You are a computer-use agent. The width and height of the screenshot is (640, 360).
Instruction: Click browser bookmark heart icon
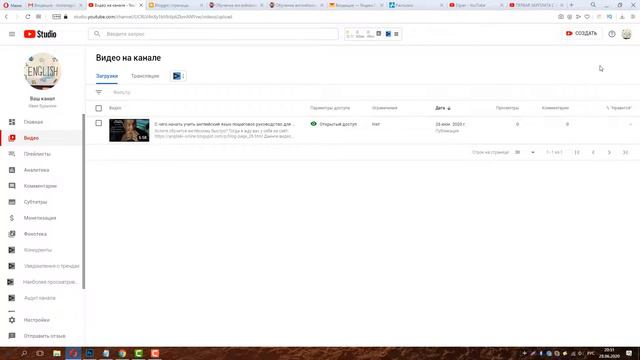[x=587, y=17]
